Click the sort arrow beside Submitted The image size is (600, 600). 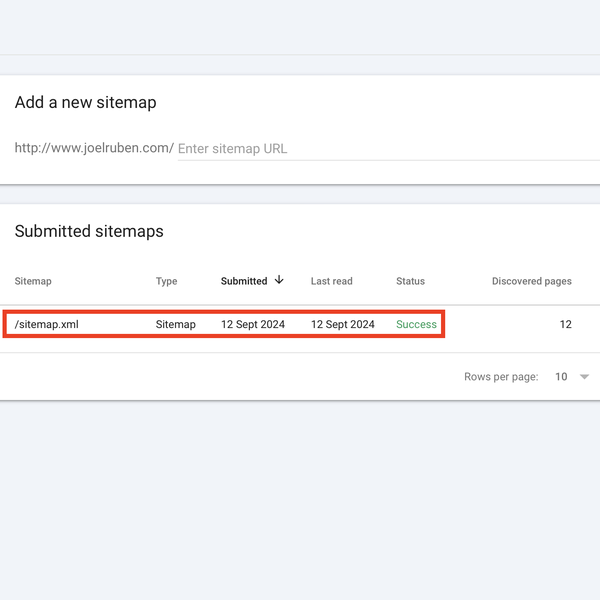coord(279,281)
